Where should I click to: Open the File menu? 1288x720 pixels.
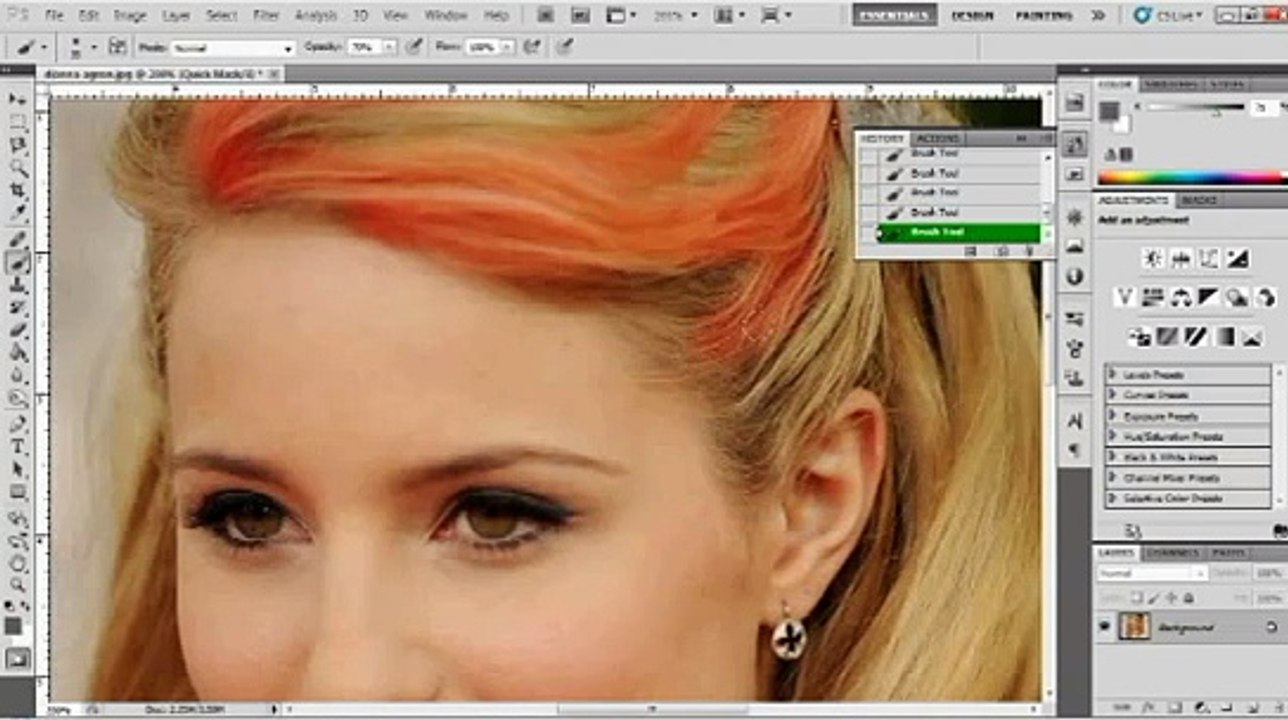tap(54, 16)
